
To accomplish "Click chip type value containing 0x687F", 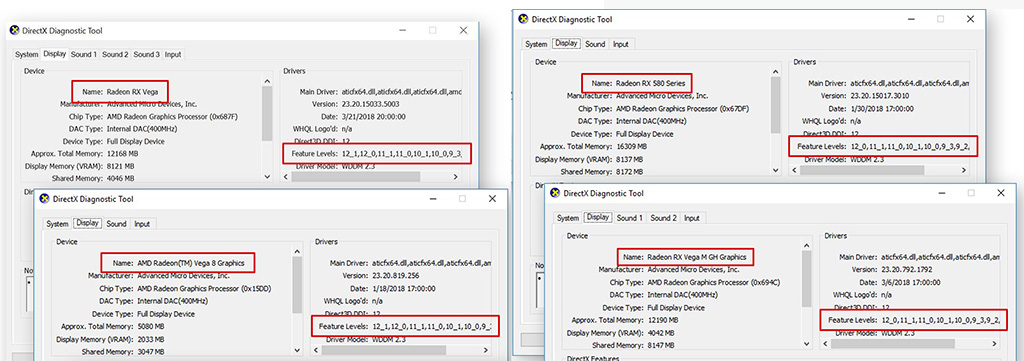I will tap(172, 116).
